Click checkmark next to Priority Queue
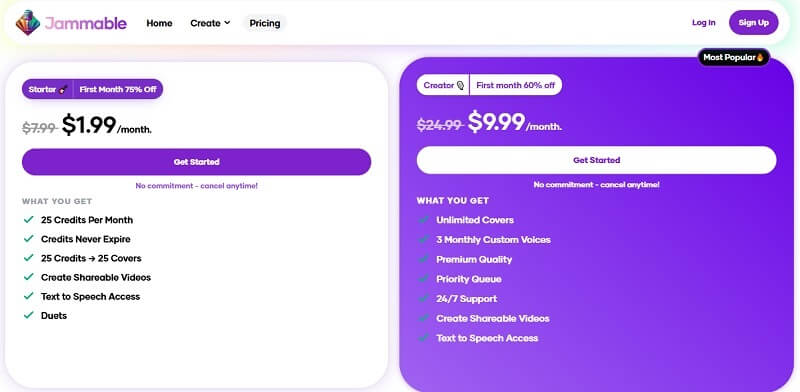The image size is (800, 392). (x=423, y=279)
